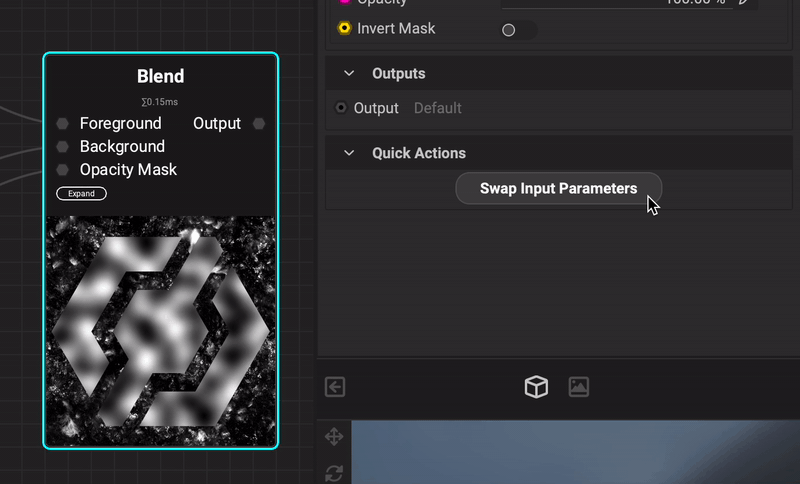Click the Background input socket
The width and height of the screenshot is (800, 484).
point(62,147)
